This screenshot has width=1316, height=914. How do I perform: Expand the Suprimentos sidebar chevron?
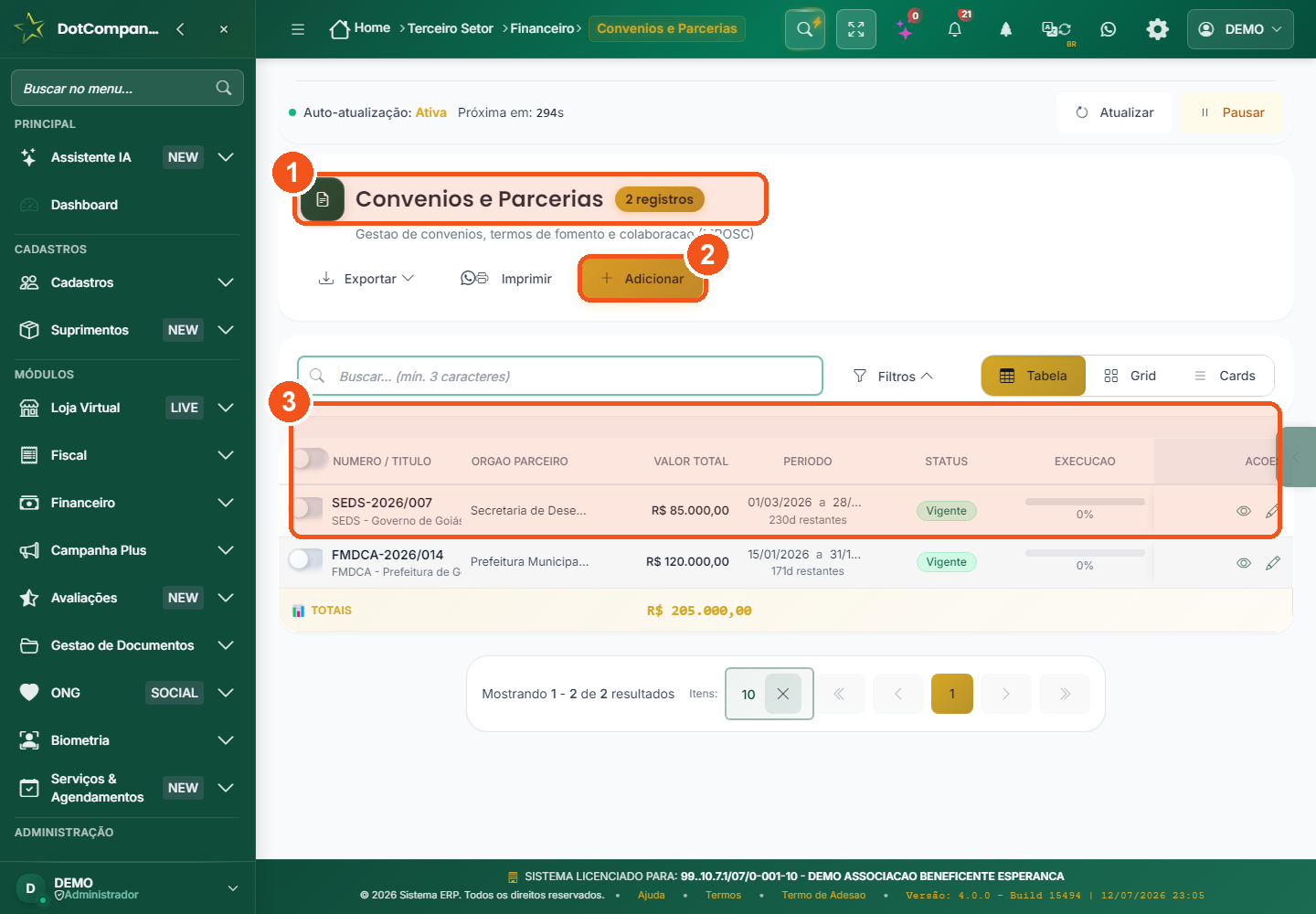[x=226, y=330]
